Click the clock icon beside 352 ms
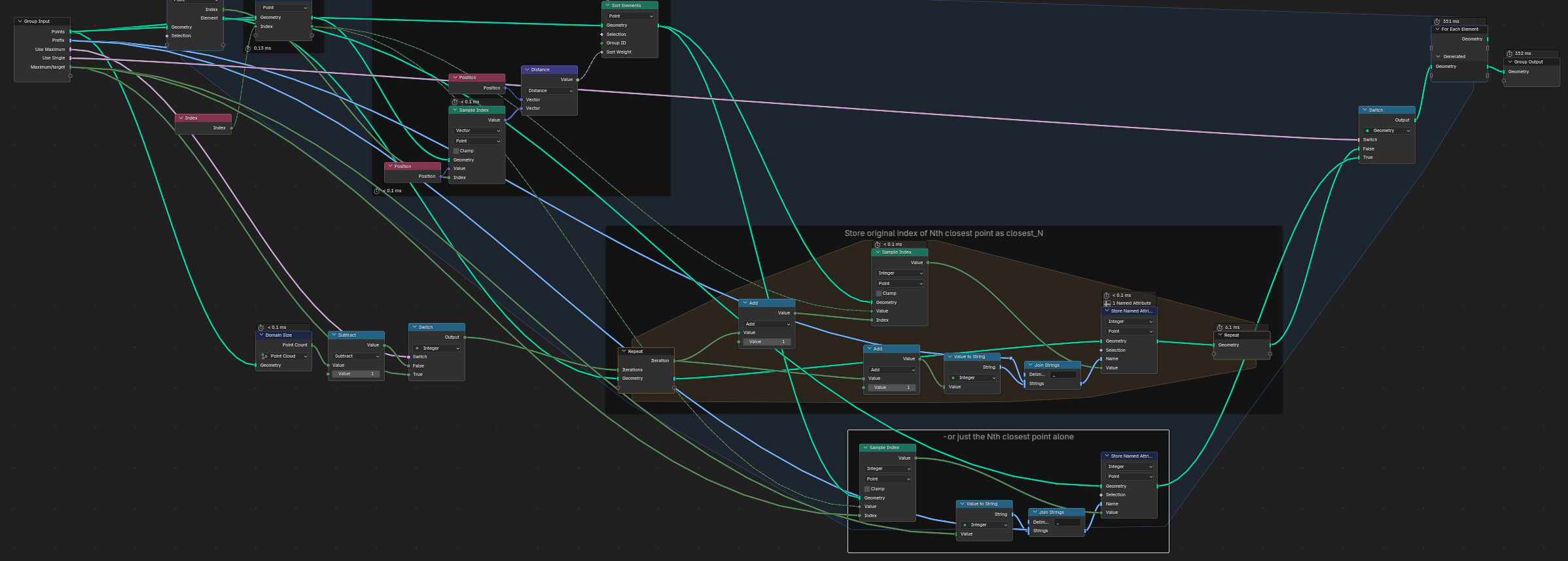The image size is (1568, 561). pos(1509,54)
